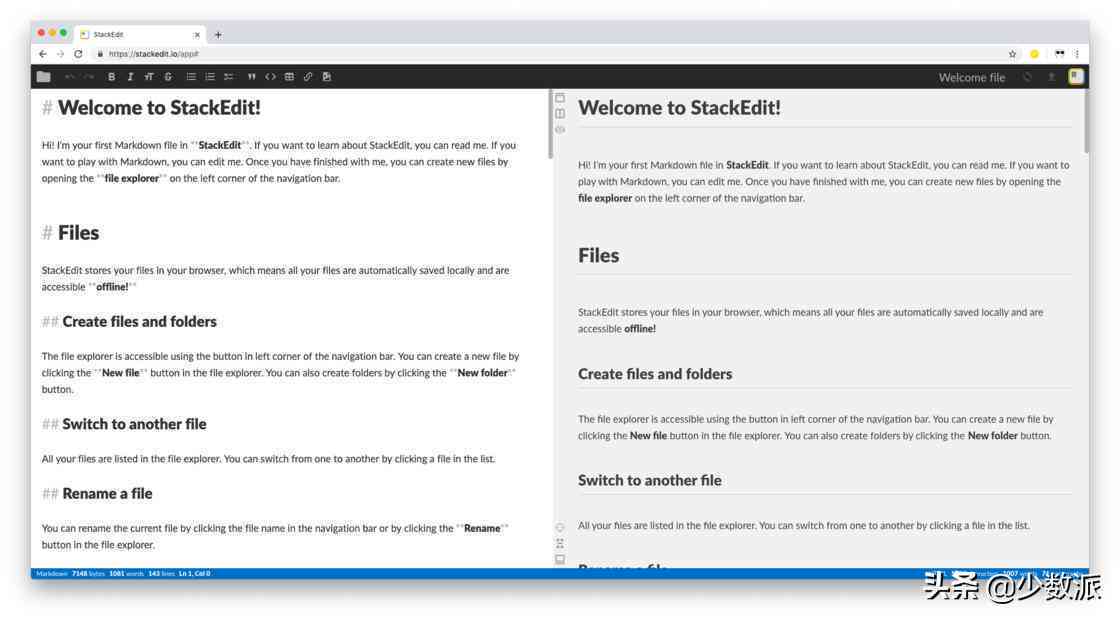The image size is (1120, 620).
Task: Click preview heading 'Switch to another file'
Action: point(650,481)
